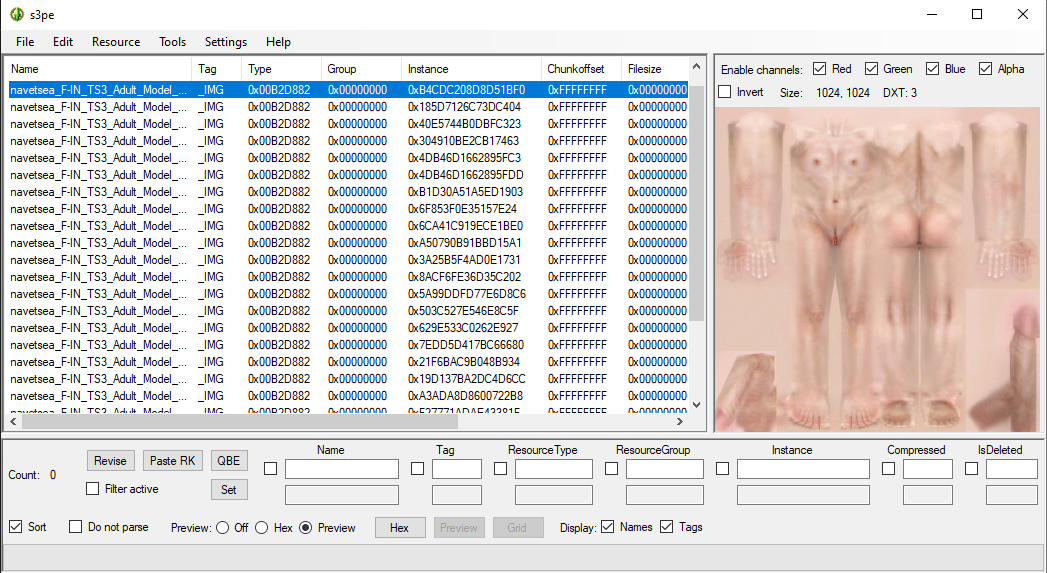The width and height of the screenshot is (1047, 573).
Task: Open the Edit menu
Action: point(63,42)
